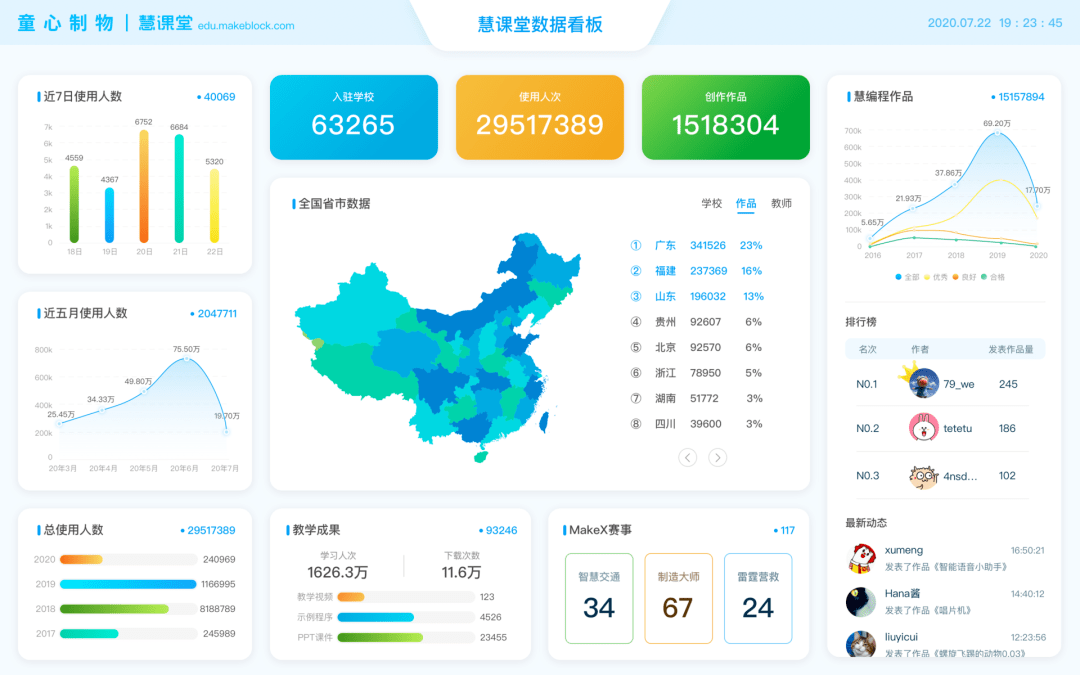Open 79_we's avatar in the ranking
Image resolution: width=1080 pixels, height=675 pixels.
click(x=923, y=384)
